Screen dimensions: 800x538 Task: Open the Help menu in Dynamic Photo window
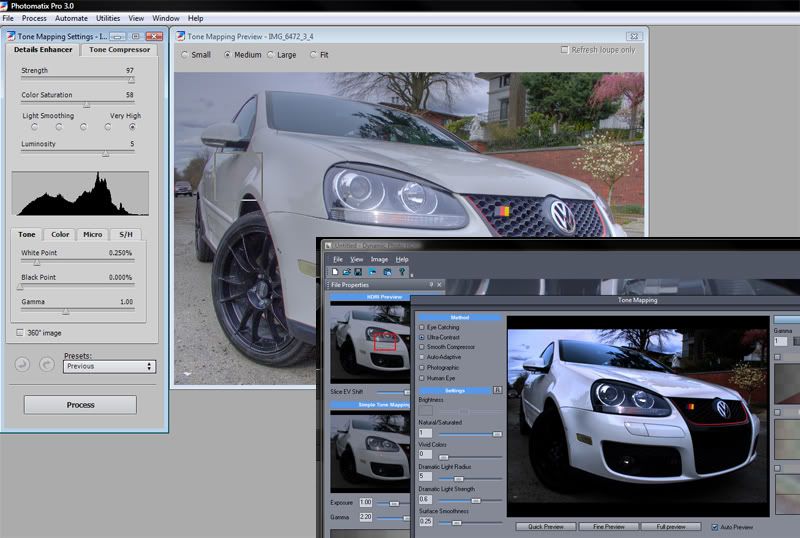402,259
